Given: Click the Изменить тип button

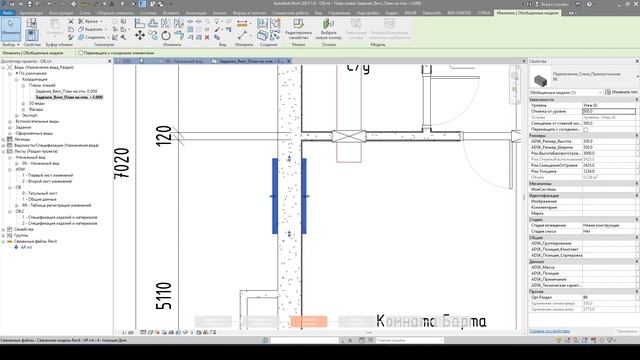Looking at the screenshot, I should (622, 92).
